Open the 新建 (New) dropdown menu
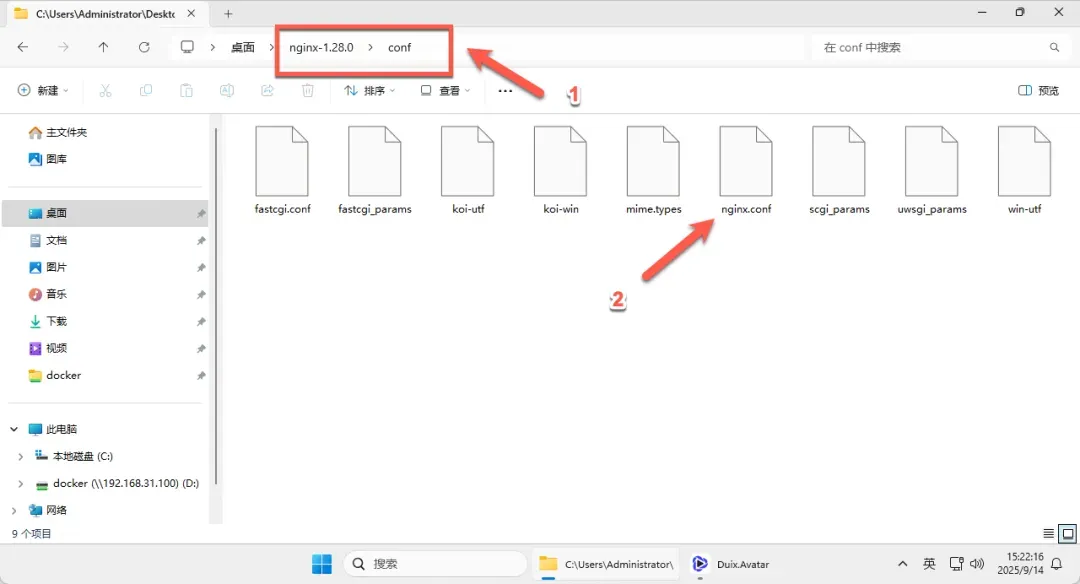The width and height of the screenshot is (1080, 584). click(42, 90)
